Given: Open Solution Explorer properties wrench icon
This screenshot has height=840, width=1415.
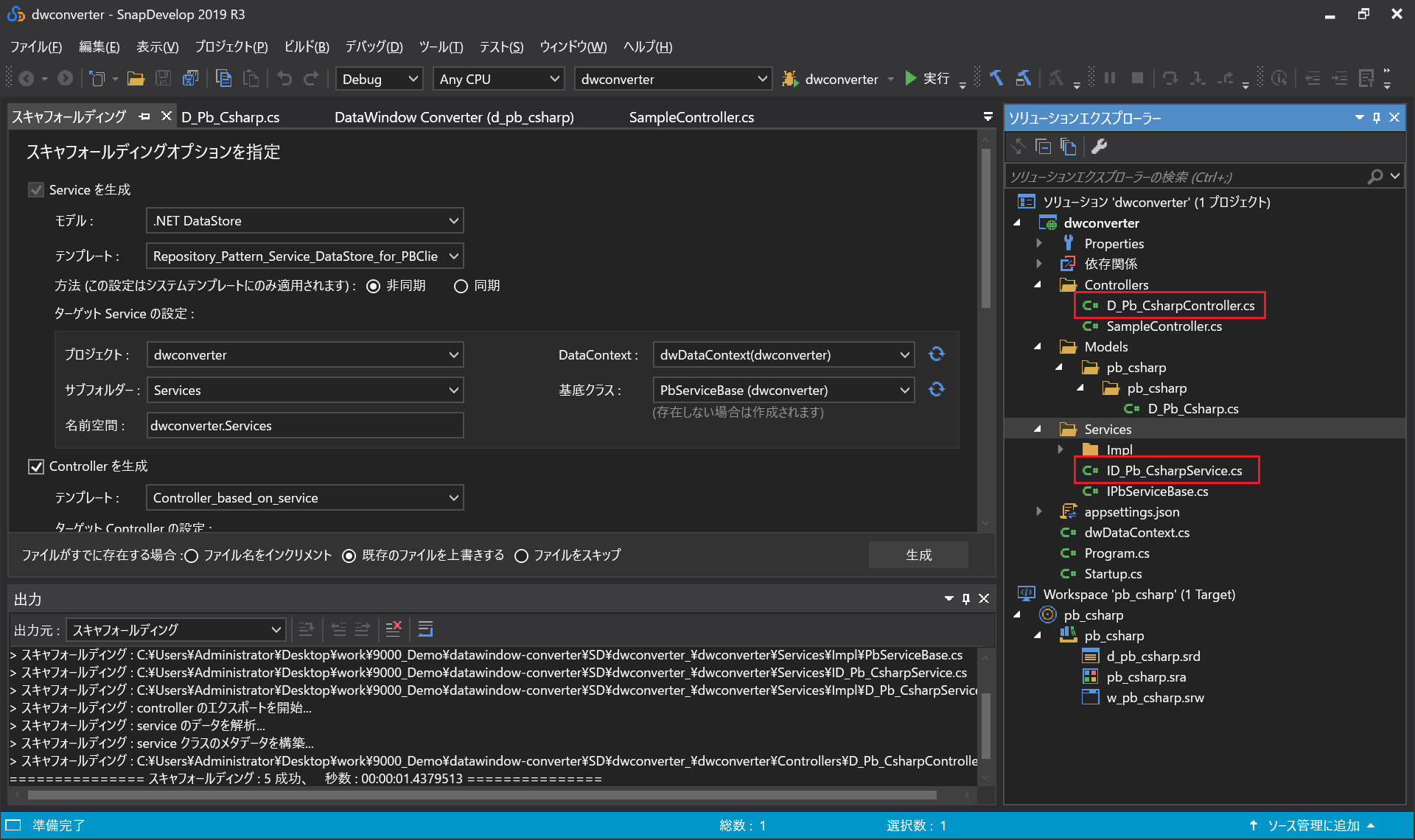Looking at the screenshot, I should coord(1099,147).
